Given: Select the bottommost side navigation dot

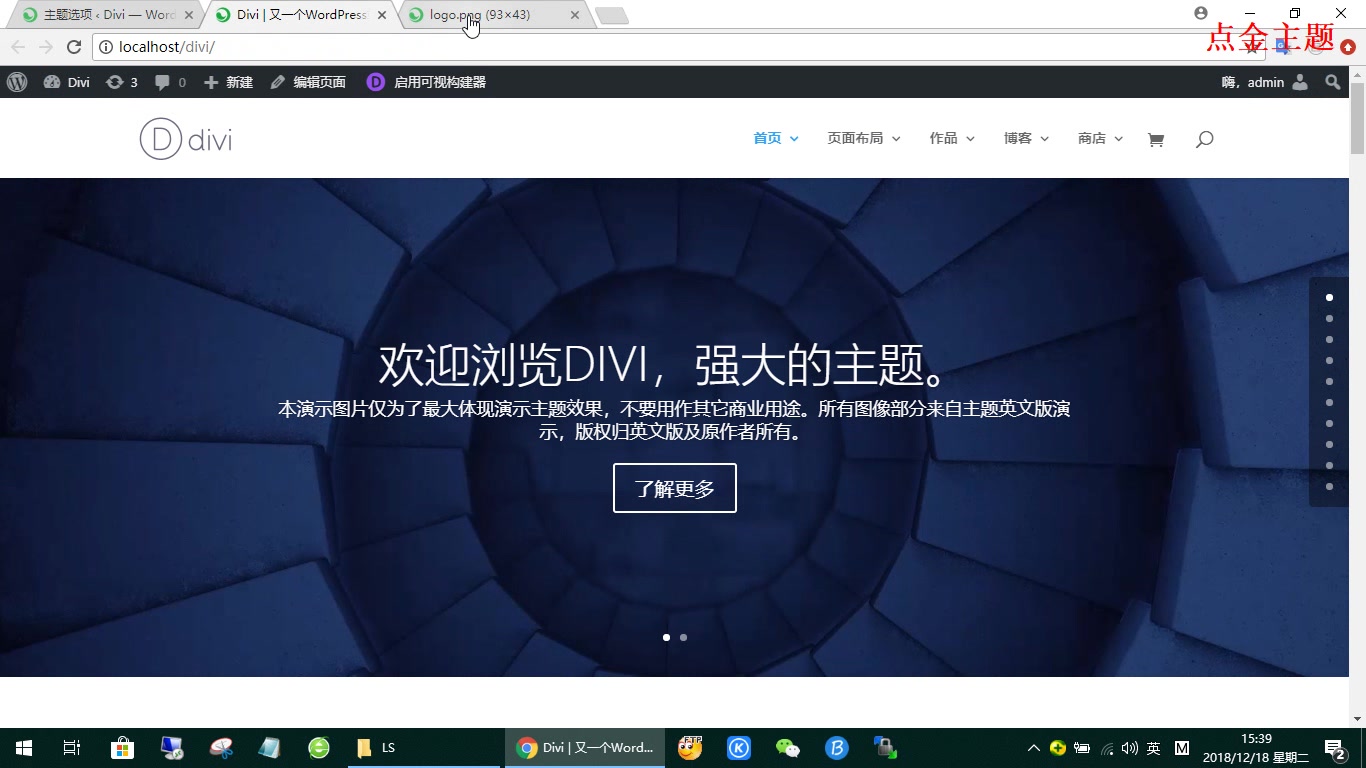Looking at the screenshot, I should 1329,486.
